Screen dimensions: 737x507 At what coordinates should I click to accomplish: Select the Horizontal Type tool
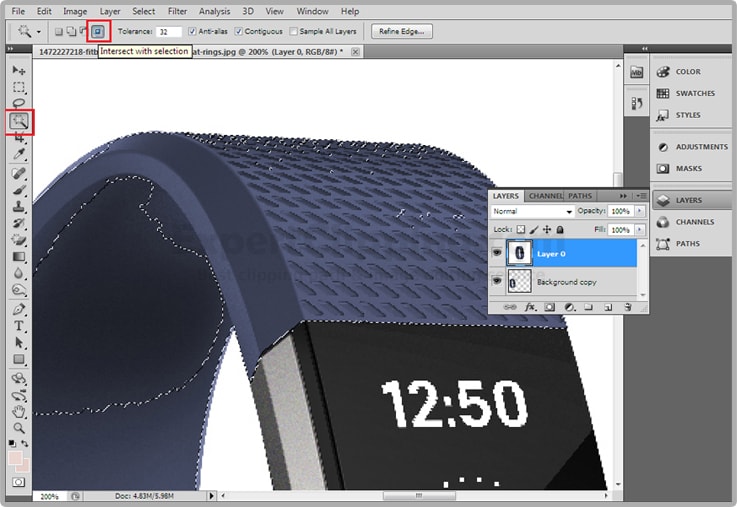19,326
